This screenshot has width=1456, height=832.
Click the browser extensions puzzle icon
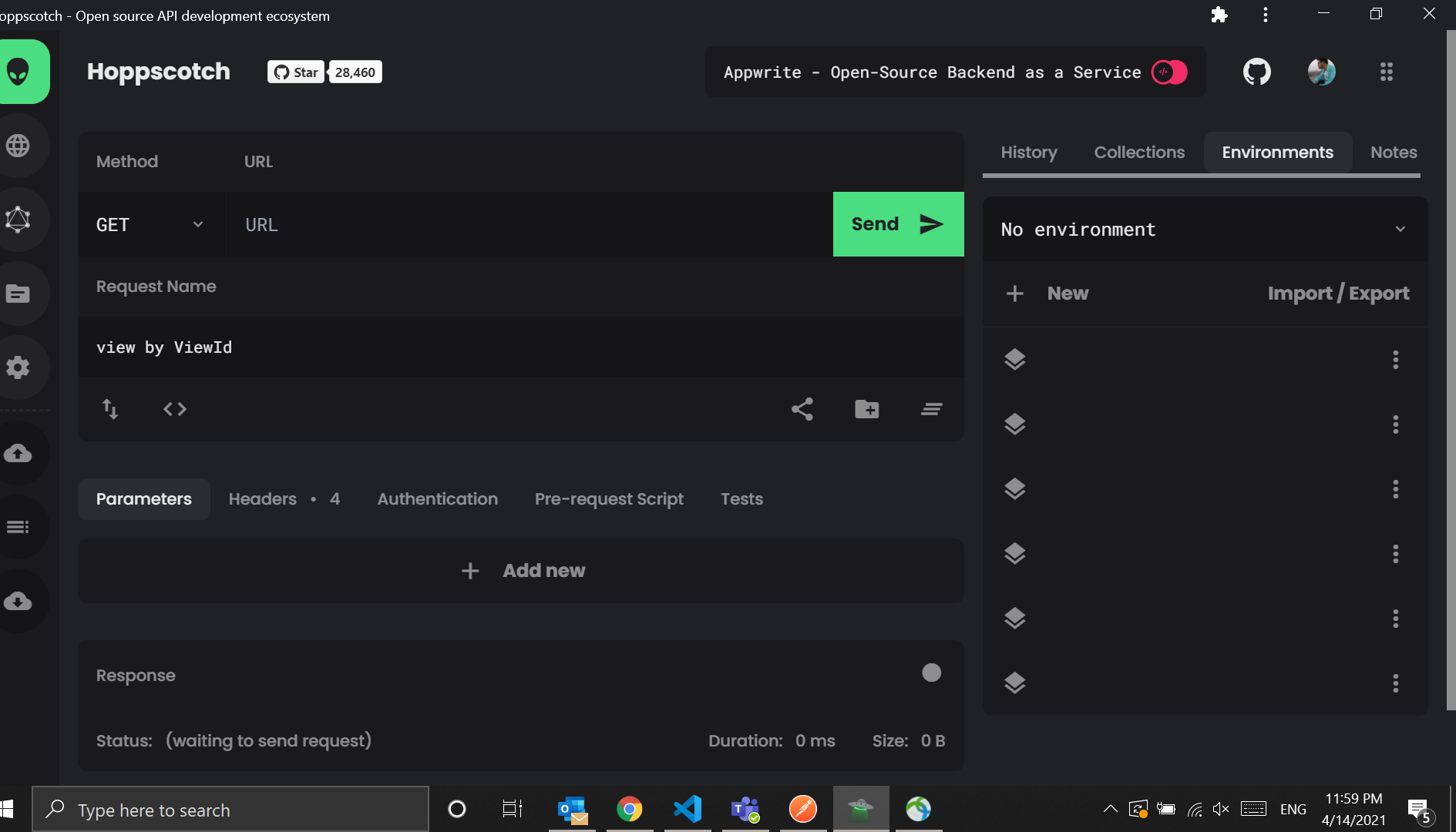(x=1219, y=15)
